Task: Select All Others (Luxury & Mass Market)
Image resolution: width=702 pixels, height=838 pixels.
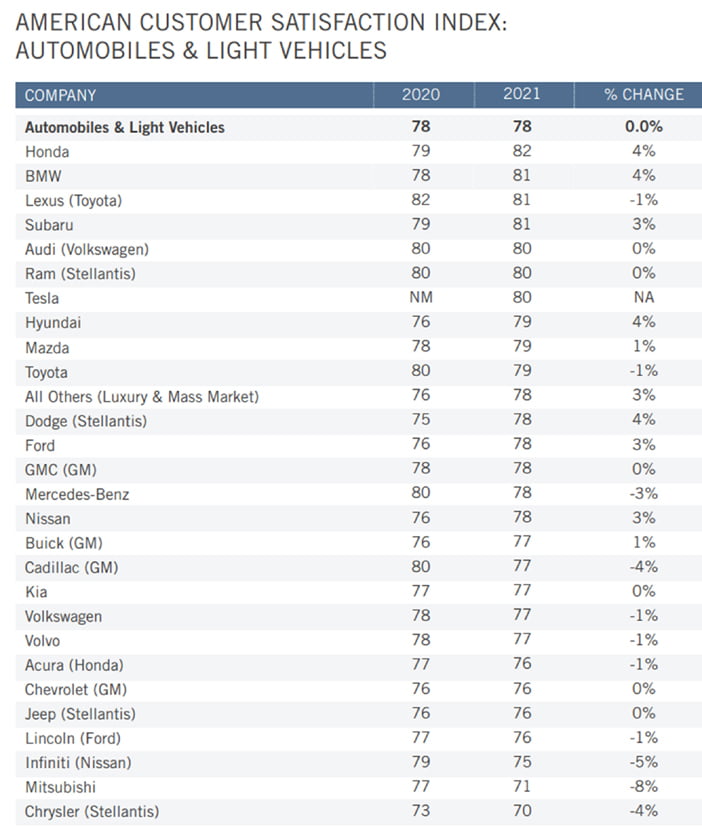Action: click(x=142, y=397)
